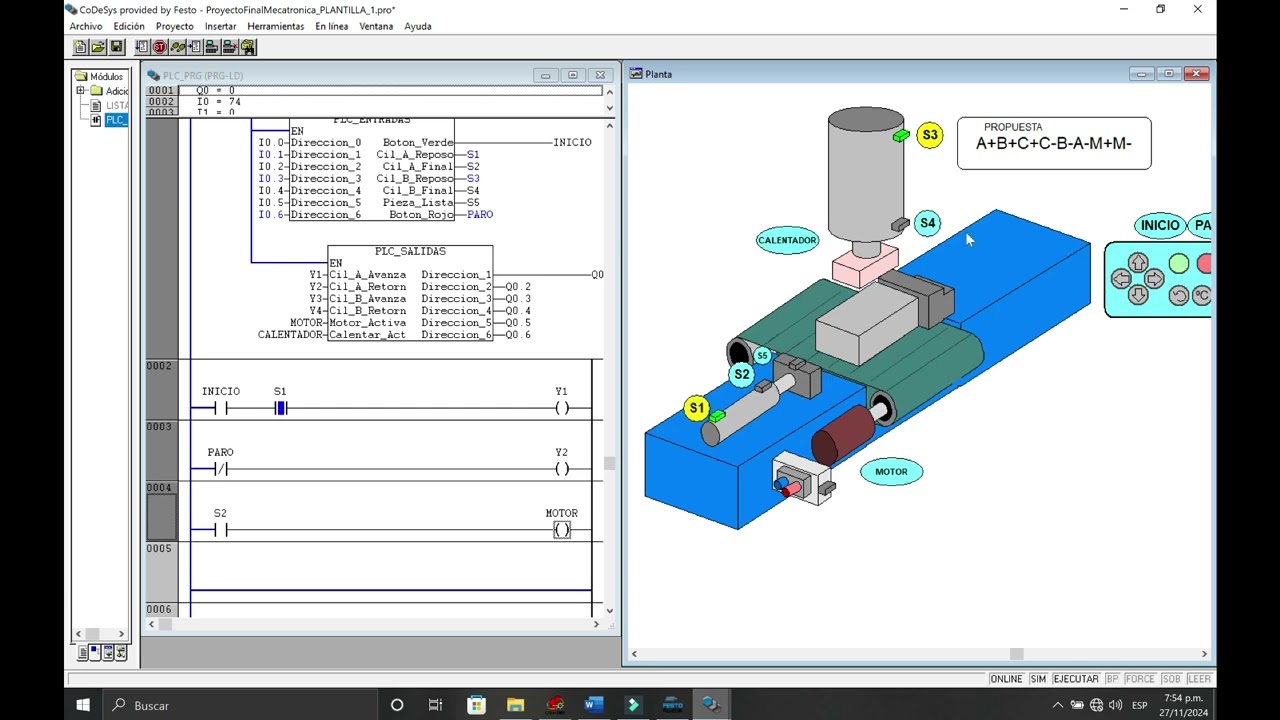Click the footprints single-step icon
Image resolution: width=1280 pixels, height=720 pixels.
click(177, 47)
